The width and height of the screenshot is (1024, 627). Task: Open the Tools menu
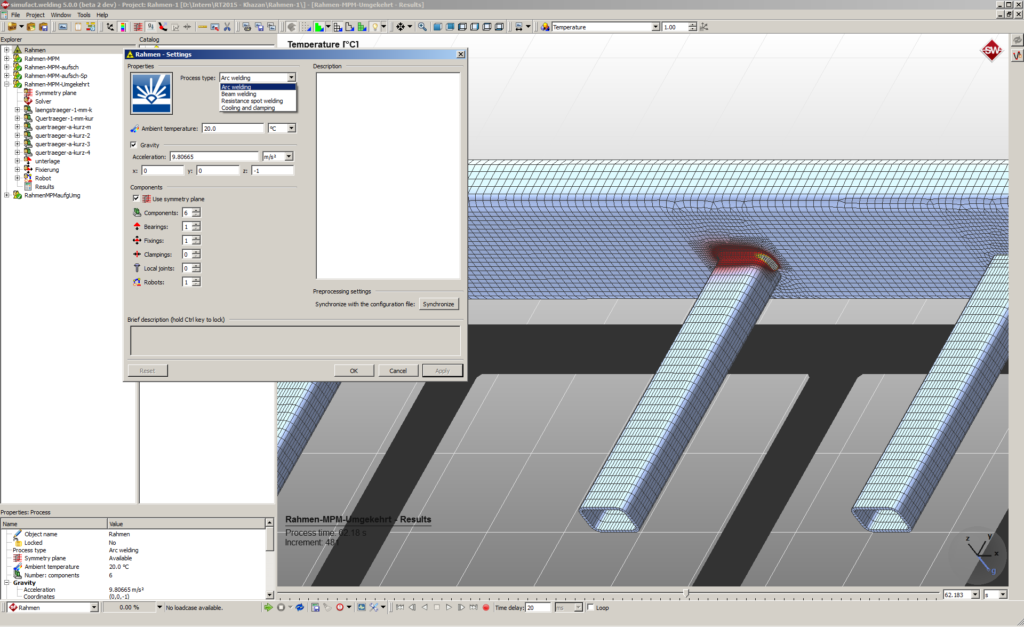(83, 15)
